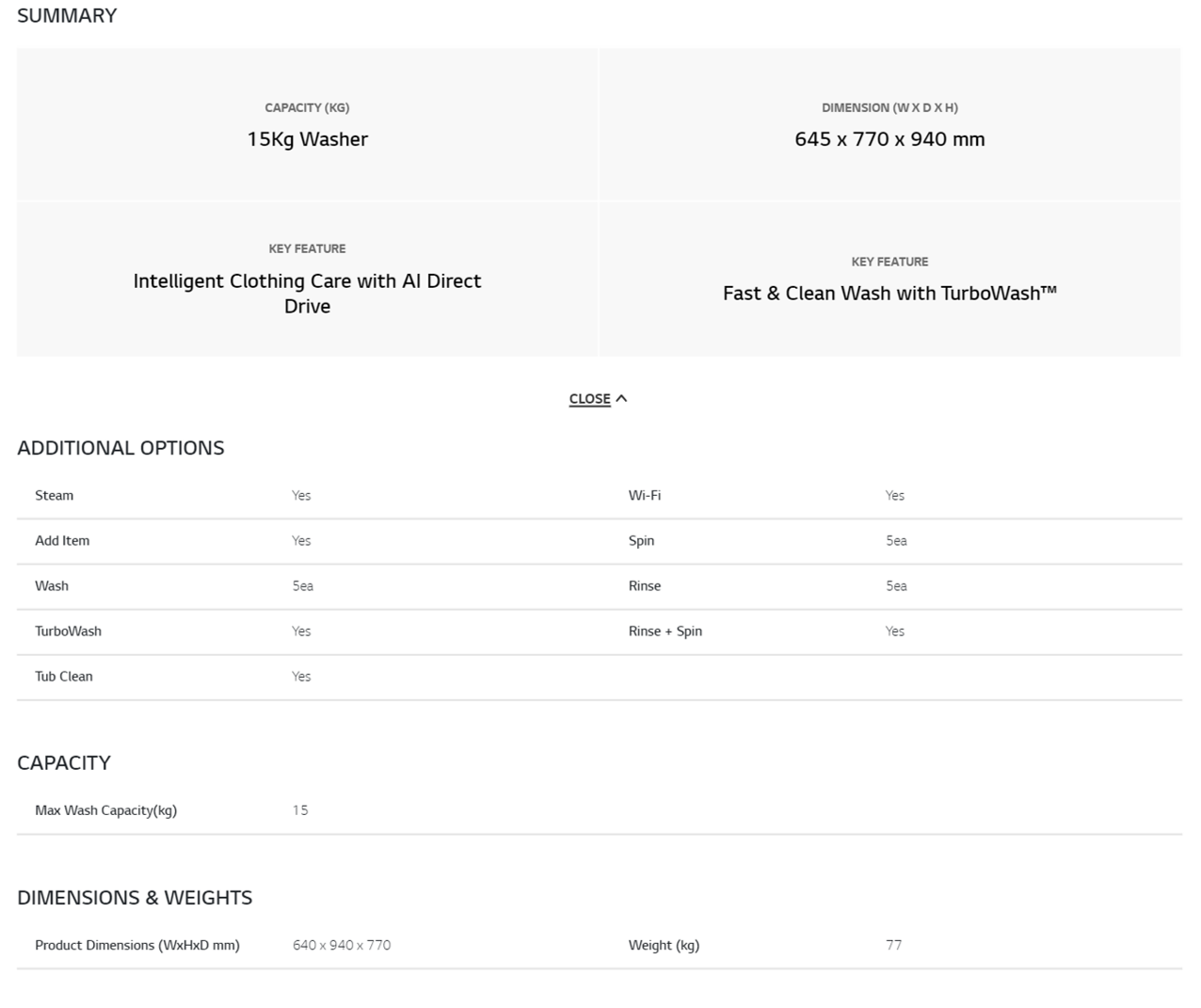Select the AI Direct Drive key feature card
The width and height of the screenshot is (1201, 1008).
click(307, 280)
